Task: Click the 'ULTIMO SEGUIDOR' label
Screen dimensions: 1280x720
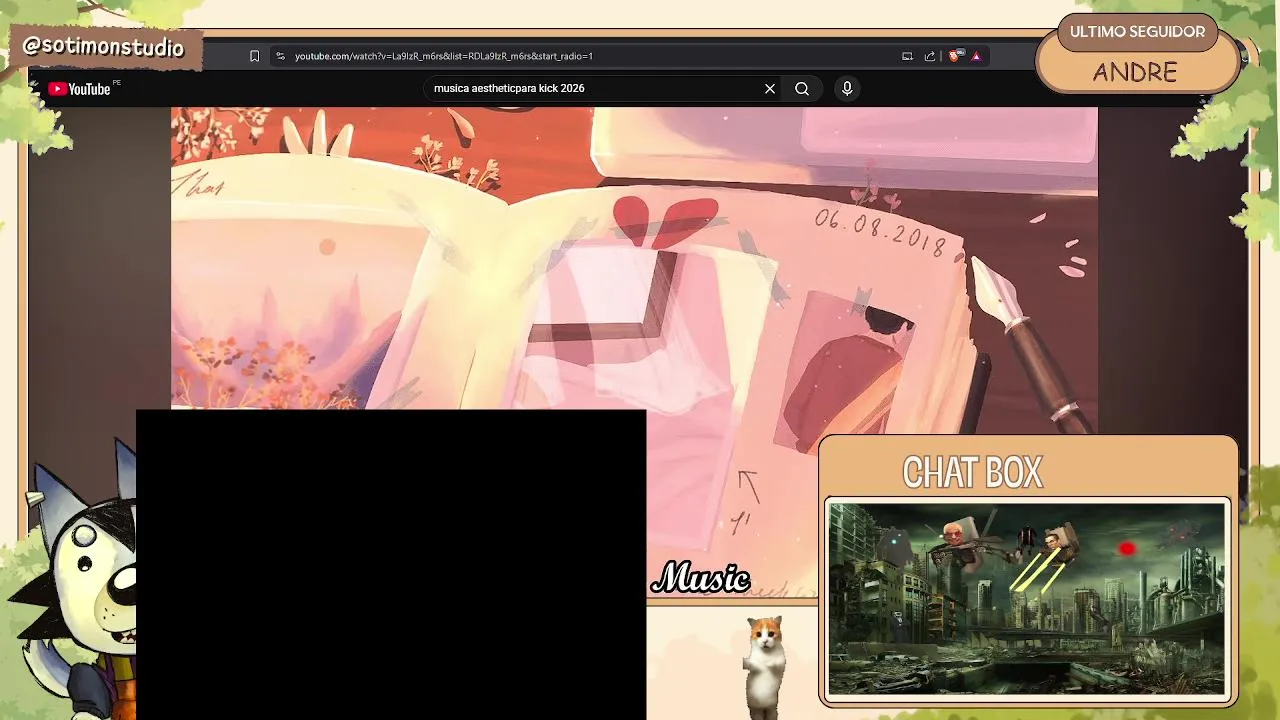Action: point(1137,32)
